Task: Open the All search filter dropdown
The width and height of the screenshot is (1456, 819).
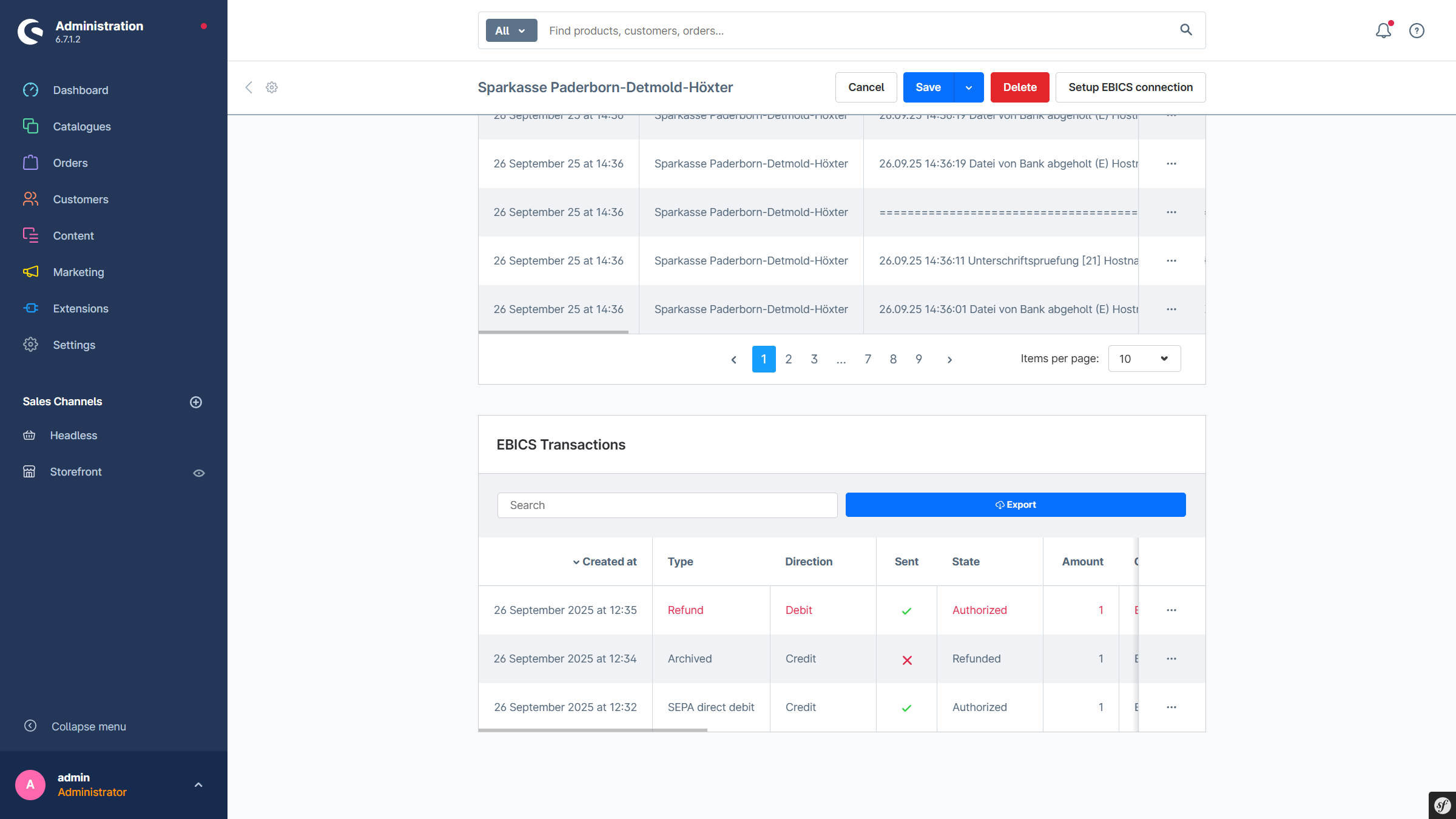Action: [x=511, y=30]
